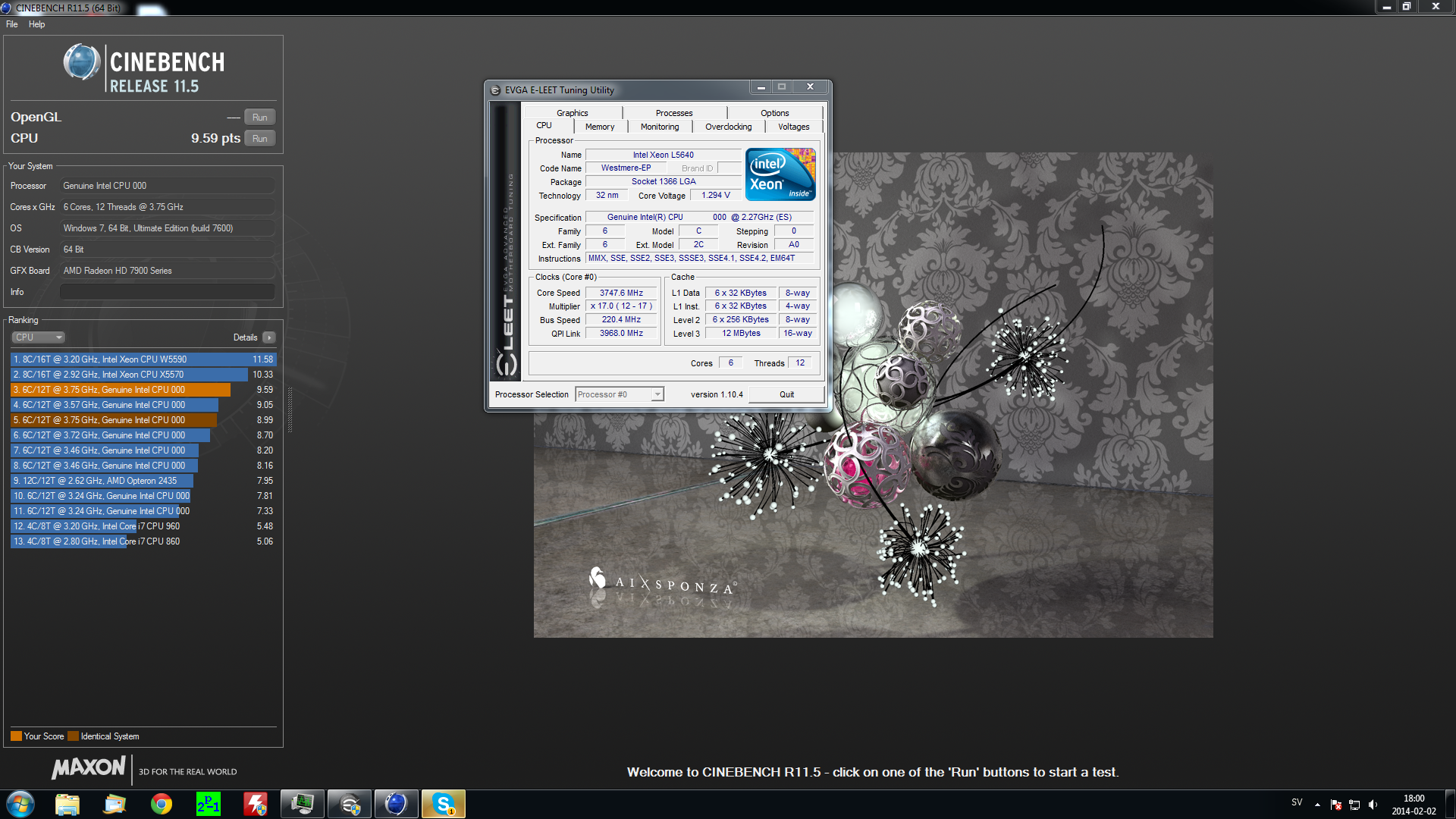Click the code name Westmere-EP field
Viewport: 1456px width, 819px height.
coord(626,168)
